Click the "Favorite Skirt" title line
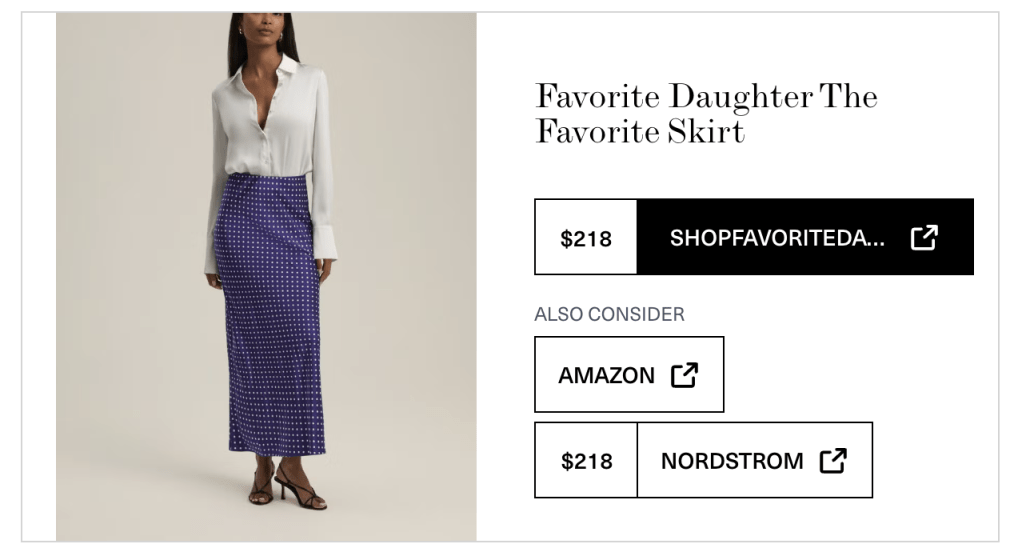The image size is (1022, 560). [x=640, y=132]
